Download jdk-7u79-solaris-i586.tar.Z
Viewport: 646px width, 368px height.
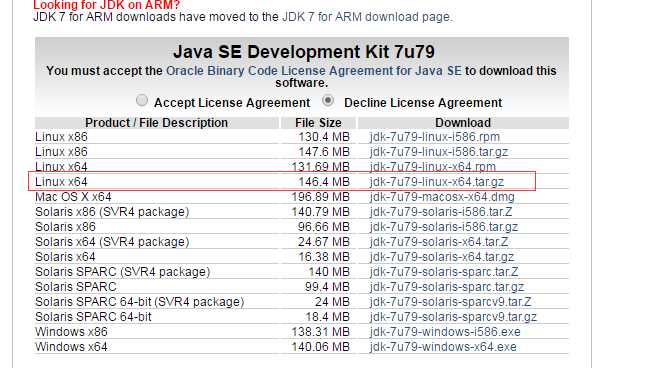[x=441, y=212]
